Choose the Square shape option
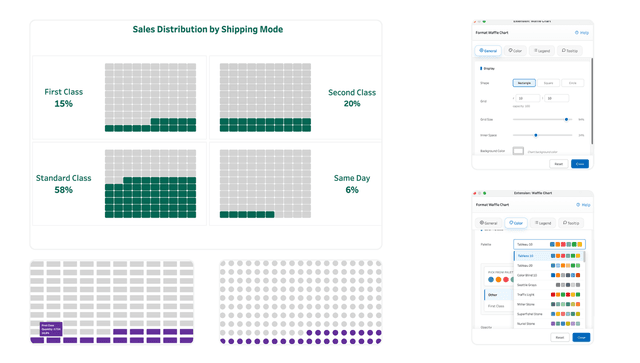 [x=548, y=83]
